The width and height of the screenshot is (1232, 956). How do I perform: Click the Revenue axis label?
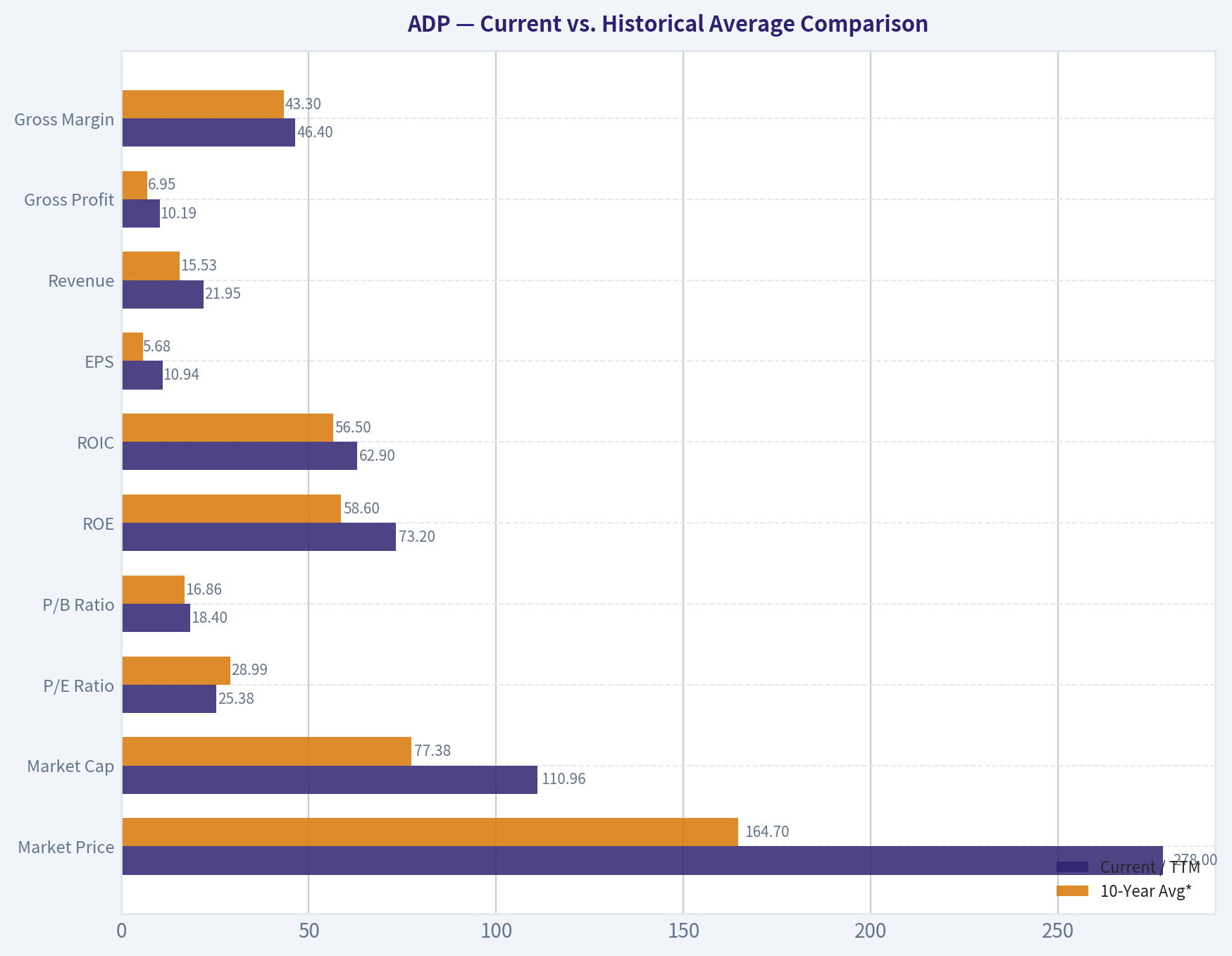click(81, 280)
